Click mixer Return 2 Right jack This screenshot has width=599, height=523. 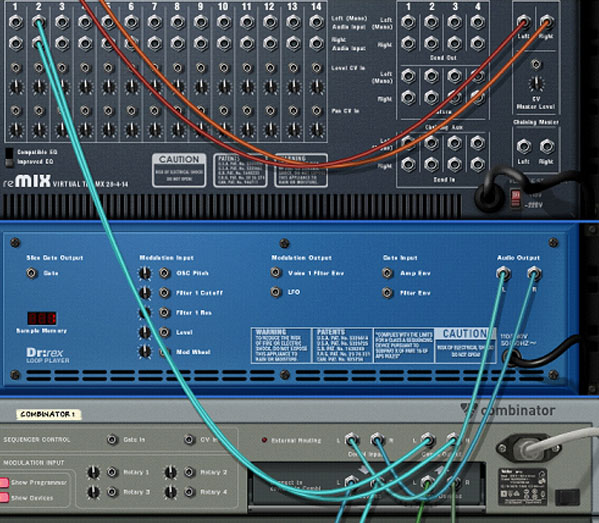click(431, 98)
